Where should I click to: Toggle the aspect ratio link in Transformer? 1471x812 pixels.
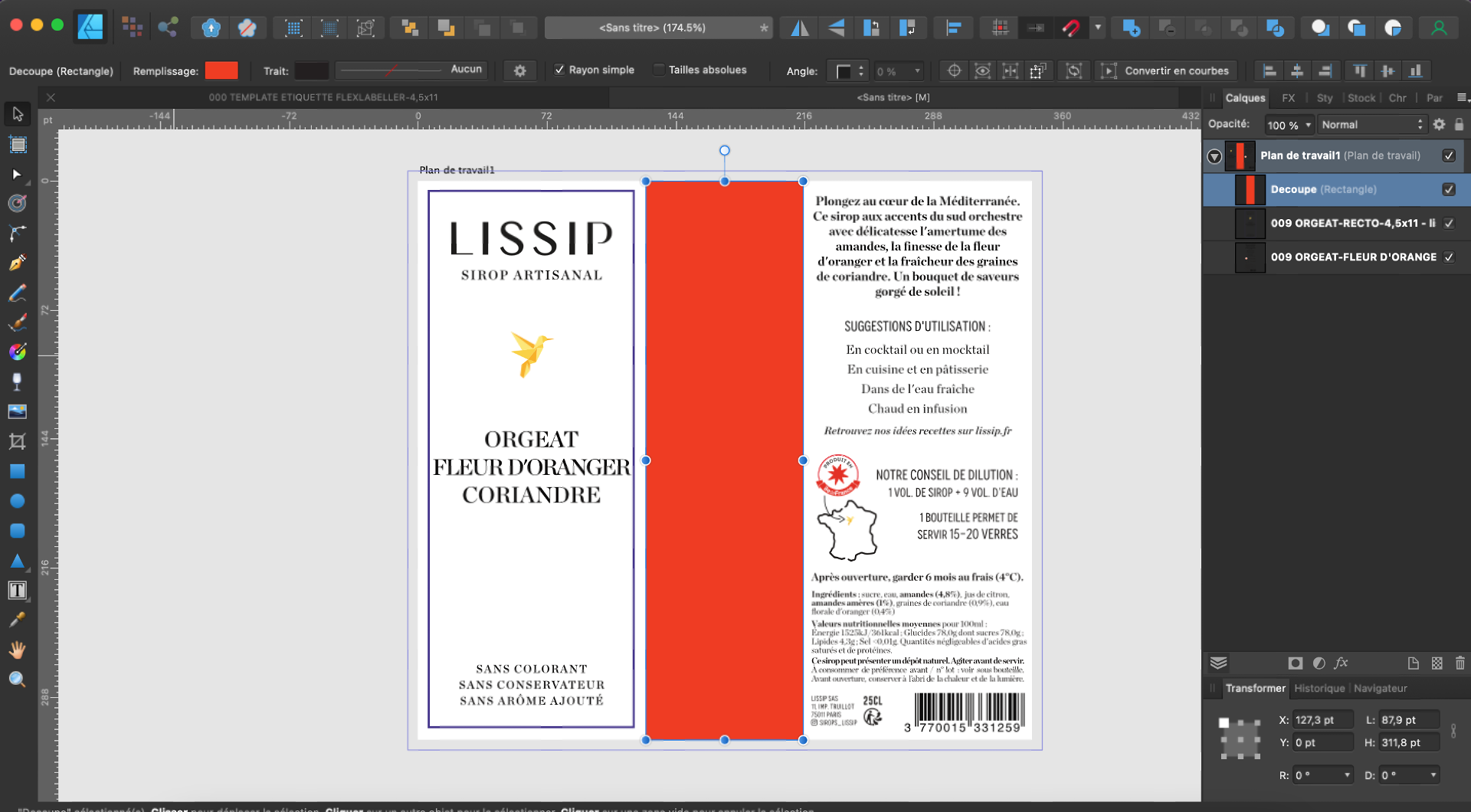[1453, 731]
